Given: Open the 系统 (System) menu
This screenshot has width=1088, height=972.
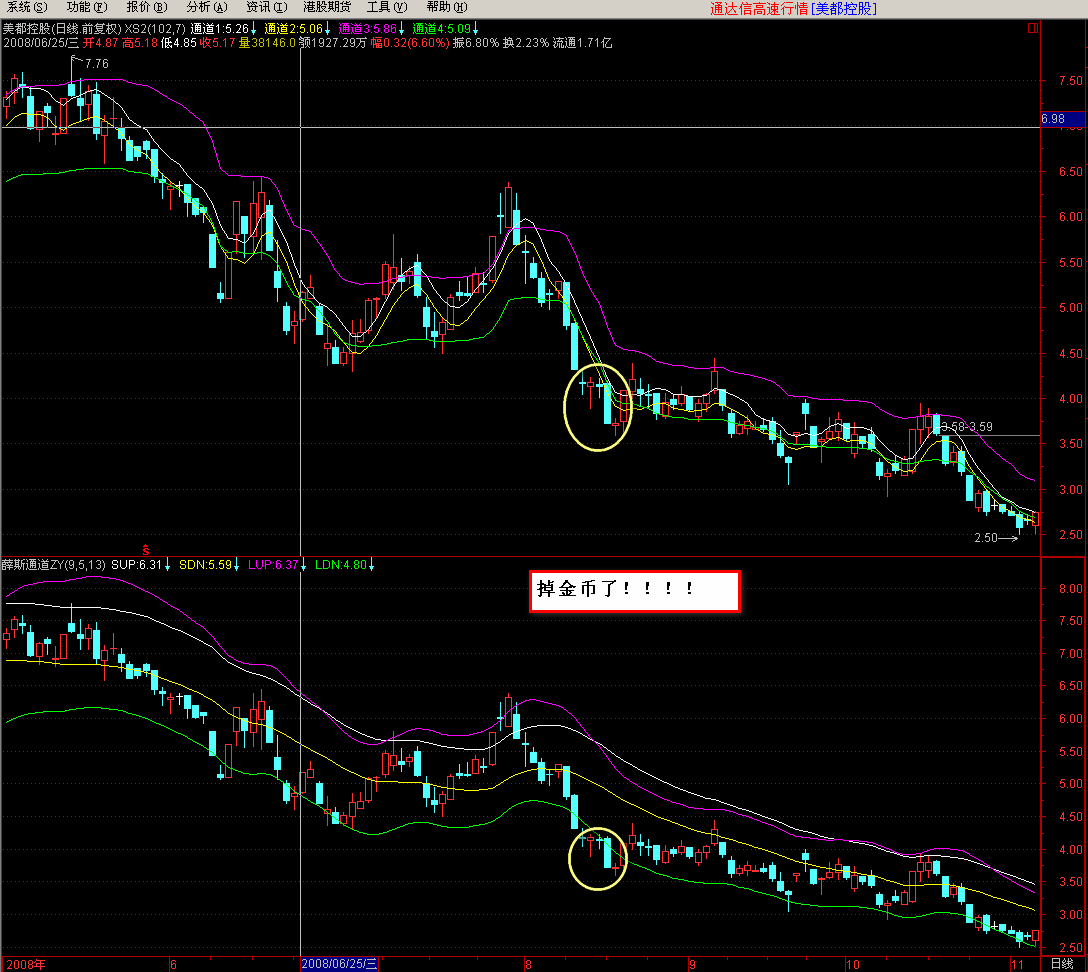Looking at the screenshot, I should 27,7.
